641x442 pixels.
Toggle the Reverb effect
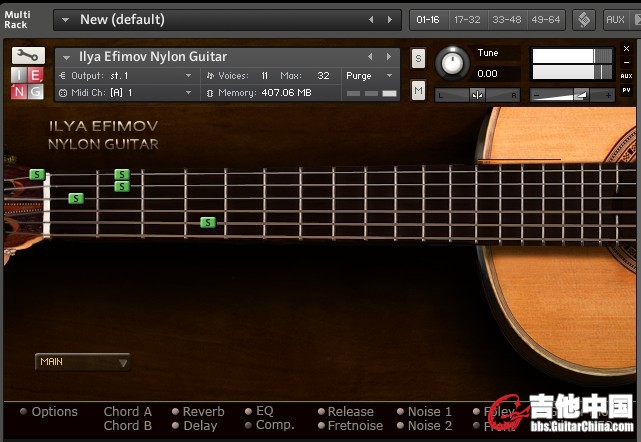[x=199, y=411]
